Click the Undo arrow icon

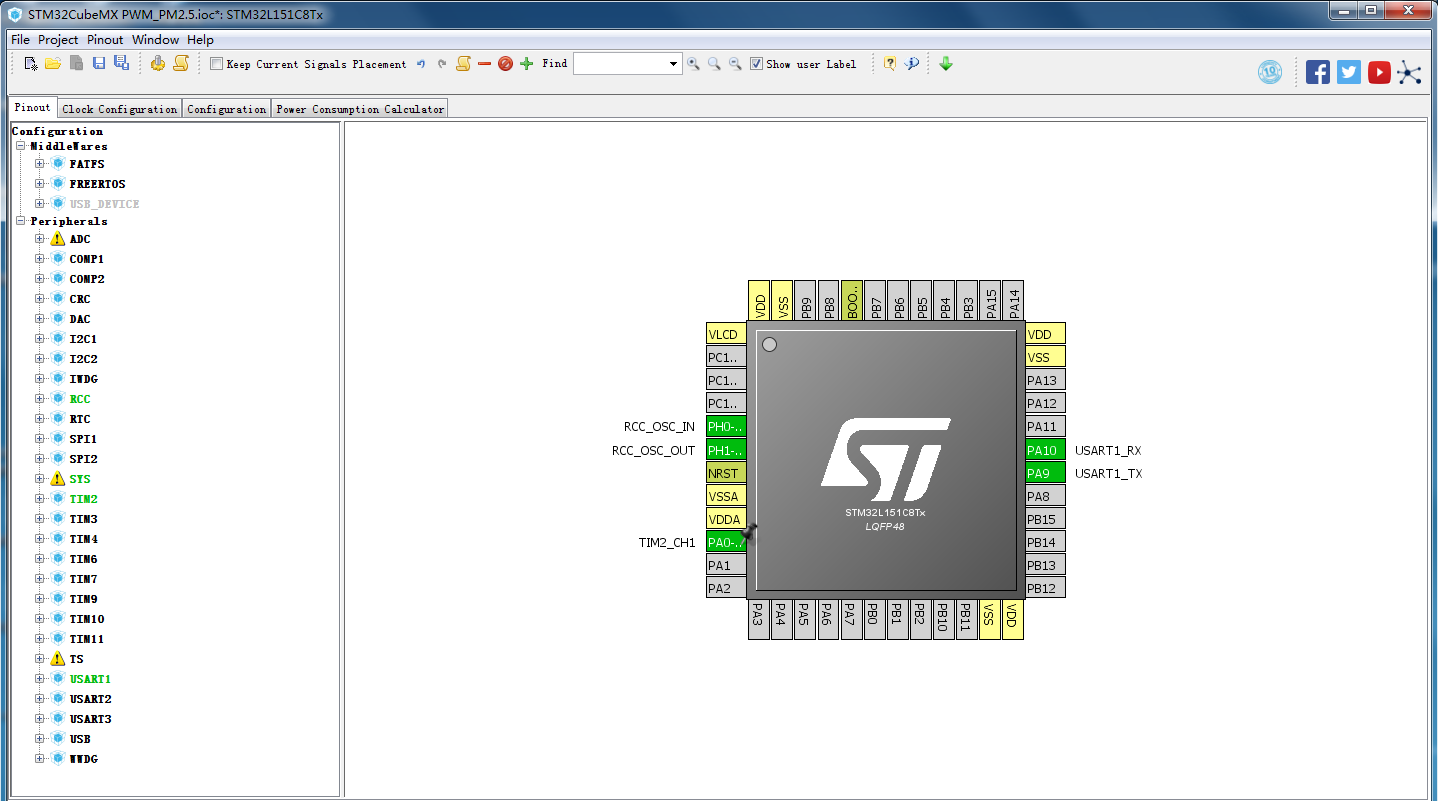421,64
